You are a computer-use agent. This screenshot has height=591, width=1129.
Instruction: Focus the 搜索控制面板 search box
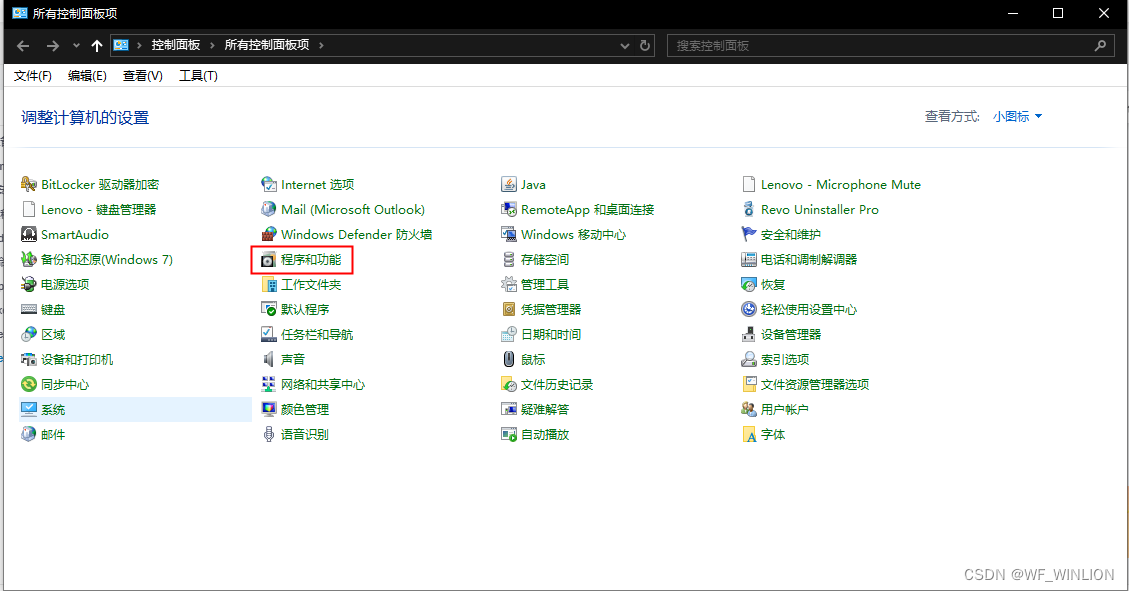(x=891, y=45)
